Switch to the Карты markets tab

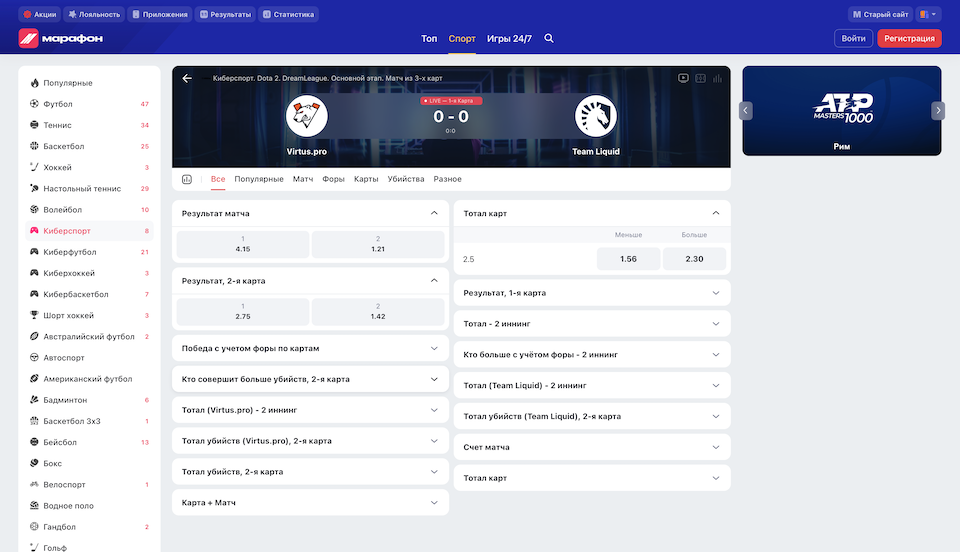(366, 179)
